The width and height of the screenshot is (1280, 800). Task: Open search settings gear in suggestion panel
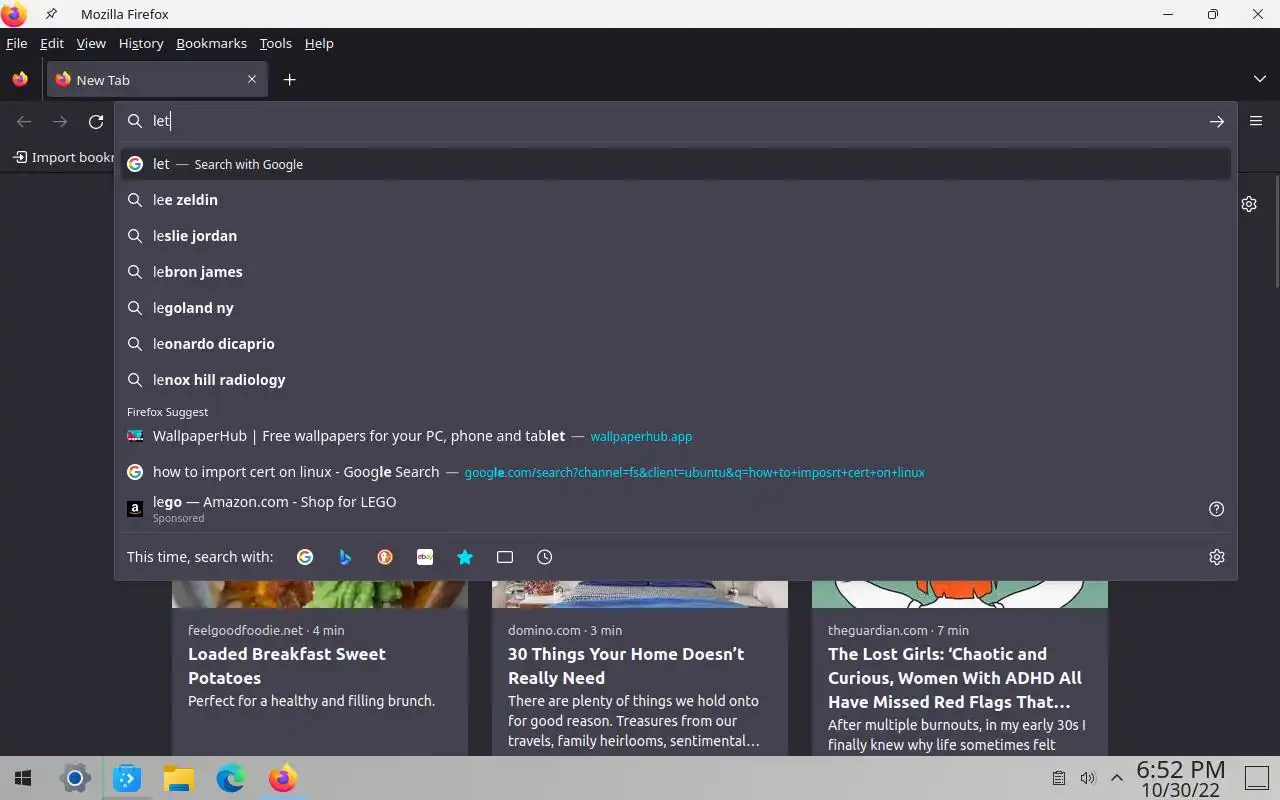(x=1217, y=557)
